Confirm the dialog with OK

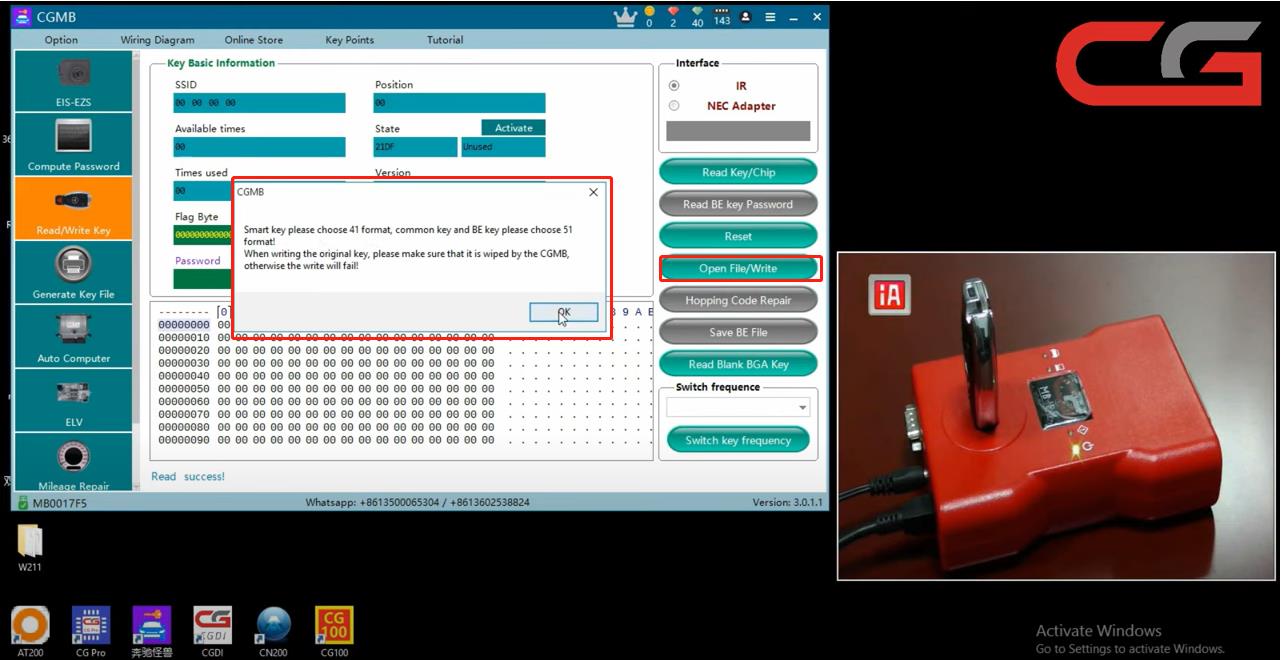(x=564, y=313)
